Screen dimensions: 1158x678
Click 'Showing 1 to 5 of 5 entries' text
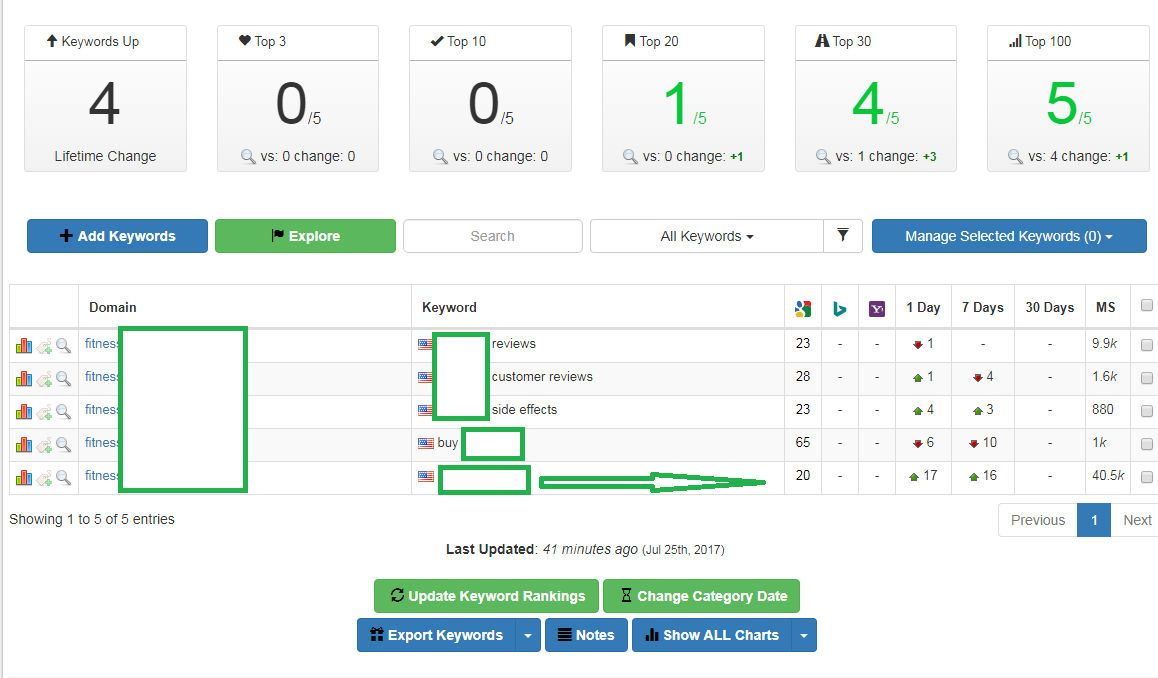tap(92, 519)
